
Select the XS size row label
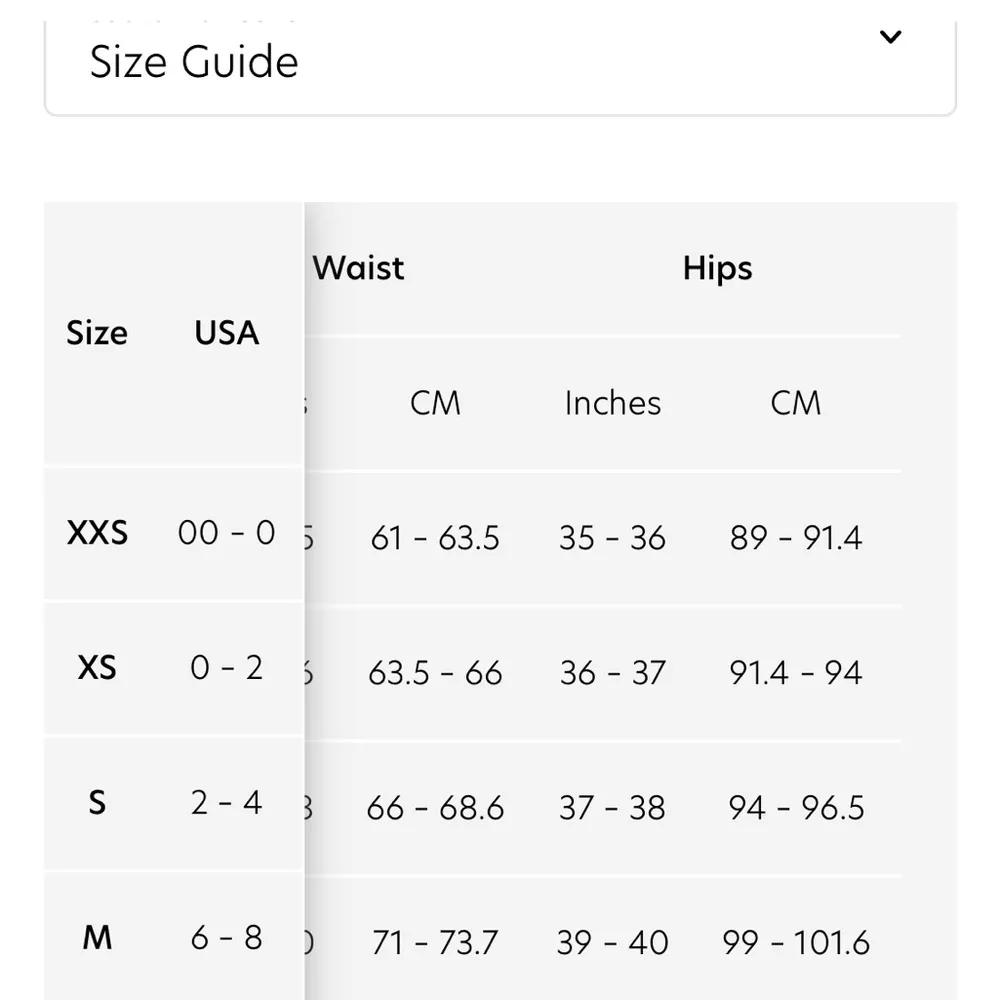(x=97, y=667)
